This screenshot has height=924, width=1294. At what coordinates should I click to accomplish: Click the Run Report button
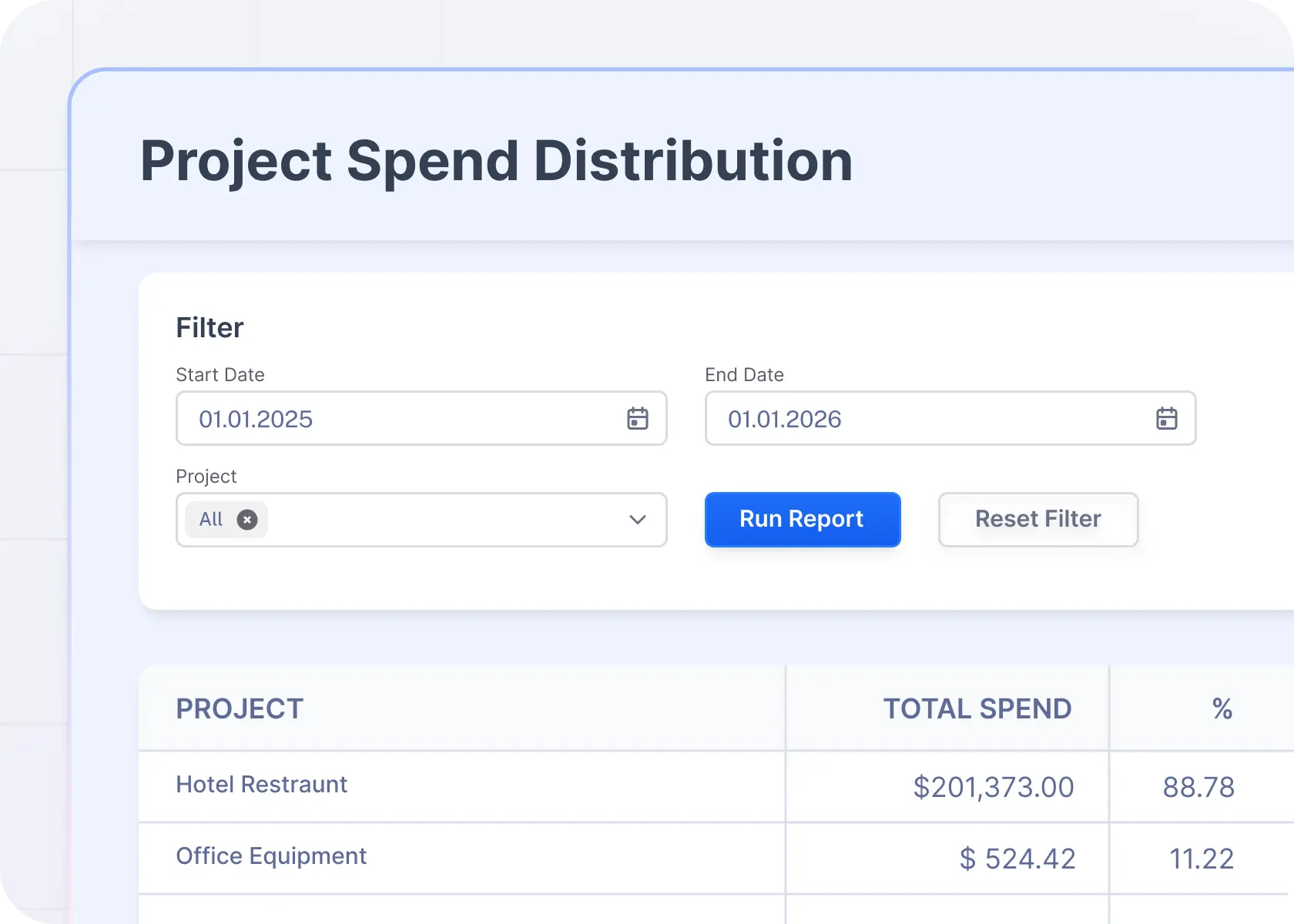(803, 520)
